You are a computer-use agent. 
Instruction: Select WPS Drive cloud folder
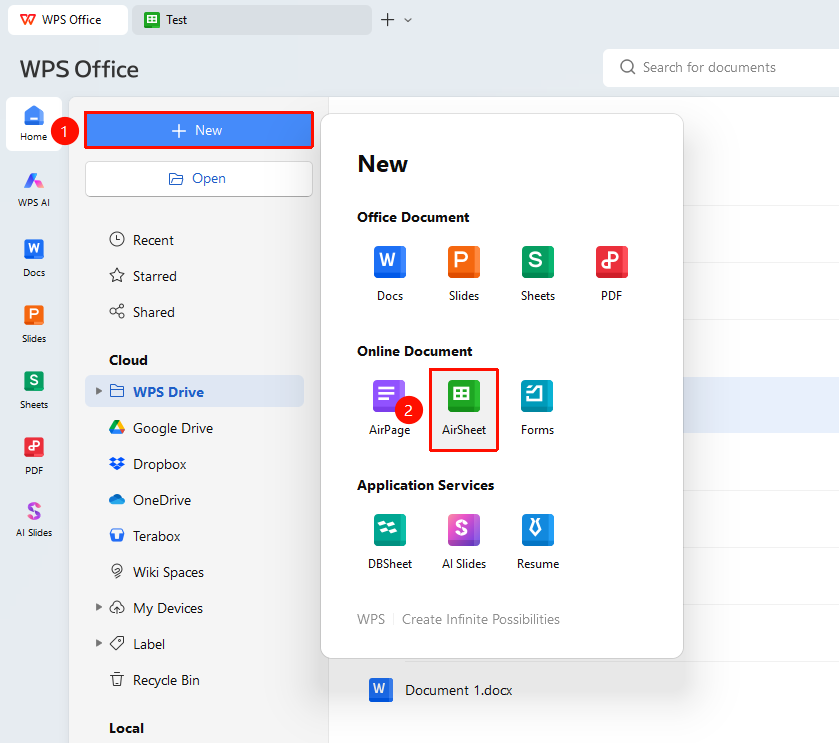[194, 391]
